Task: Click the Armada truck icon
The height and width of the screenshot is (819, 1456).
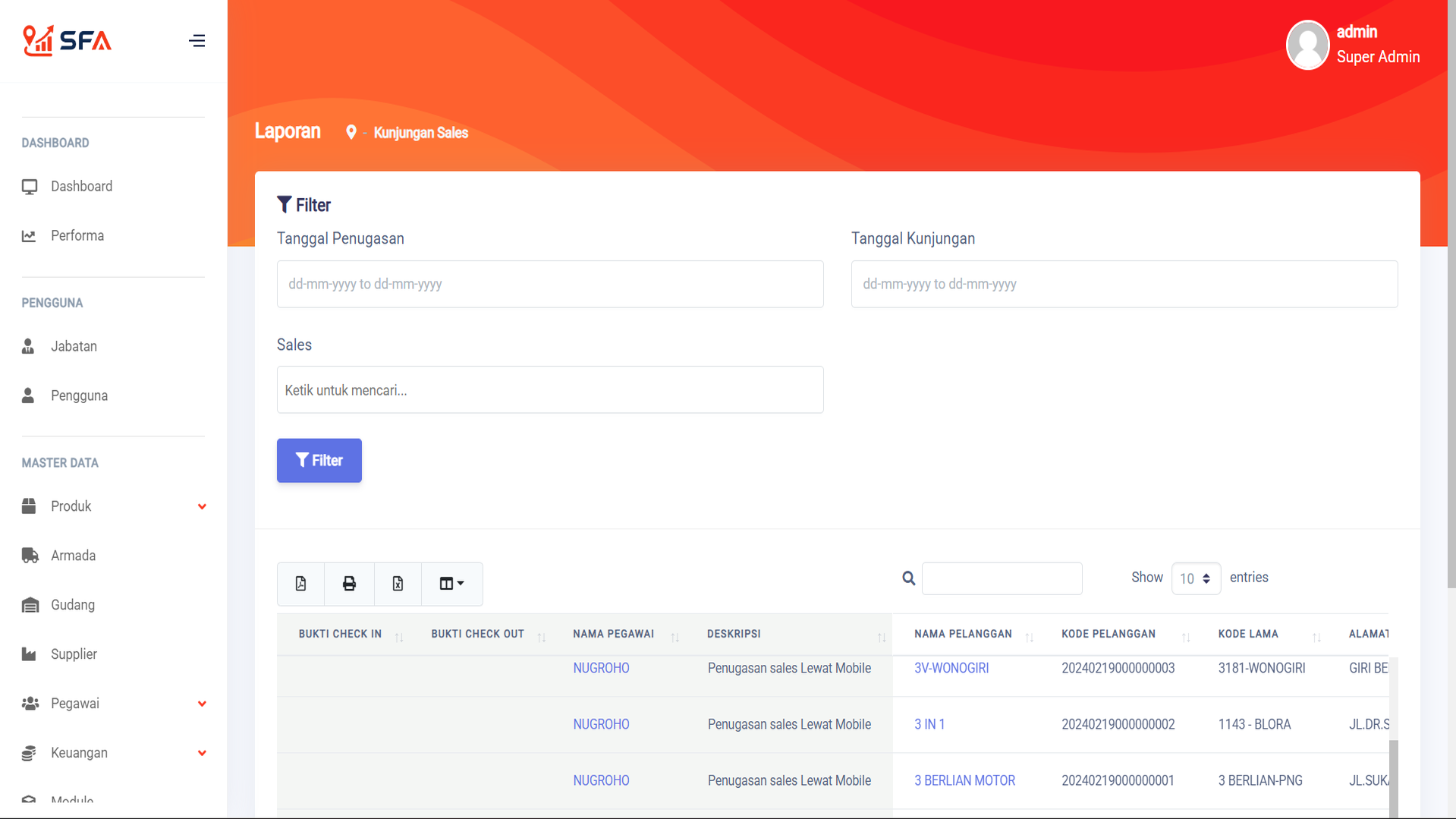Action: point(30,556)
